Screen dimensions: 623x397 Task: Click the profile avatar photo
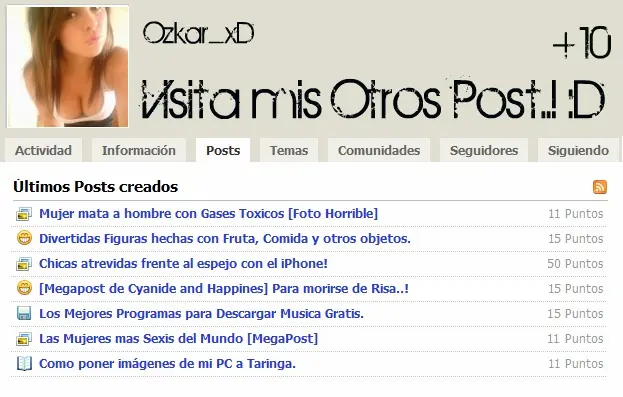(68, 66)
